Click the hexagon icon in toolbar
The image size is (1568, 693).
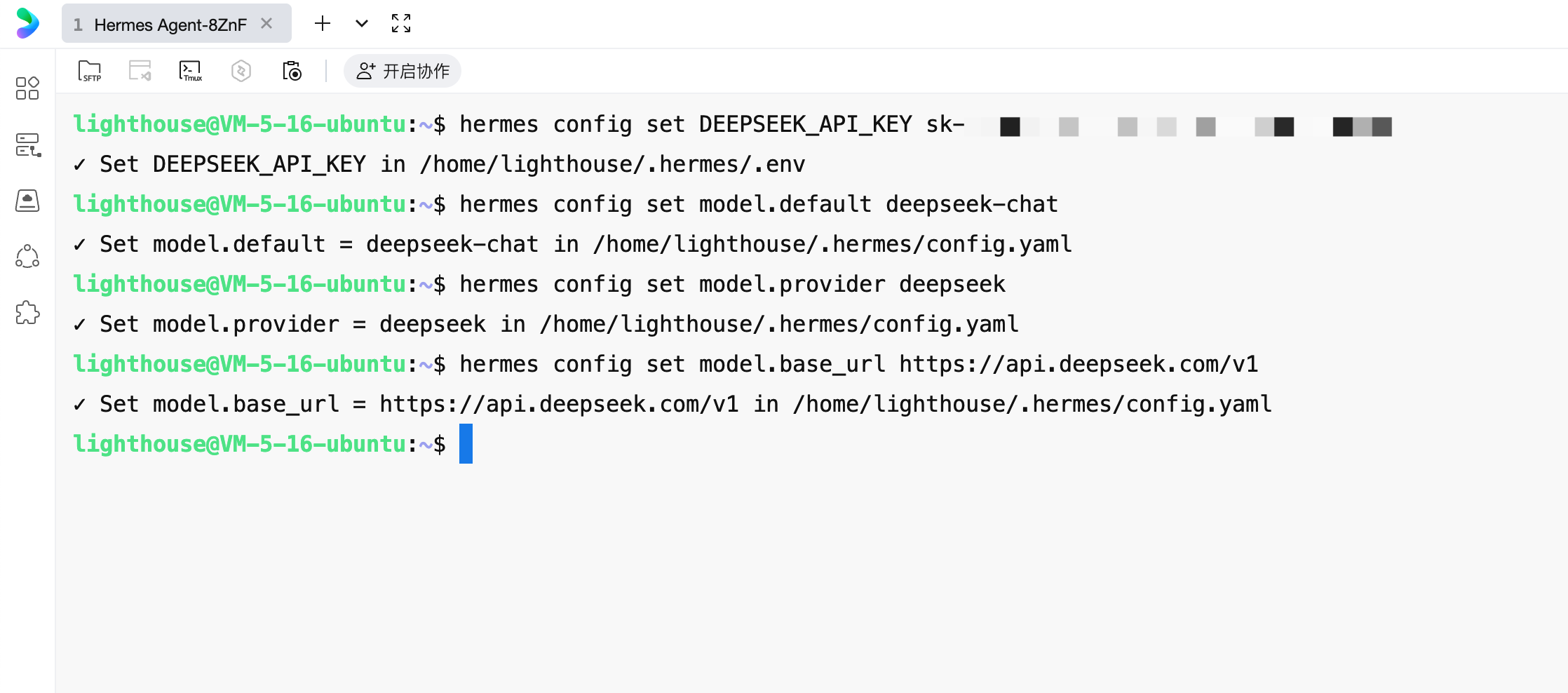click(241, 71)
